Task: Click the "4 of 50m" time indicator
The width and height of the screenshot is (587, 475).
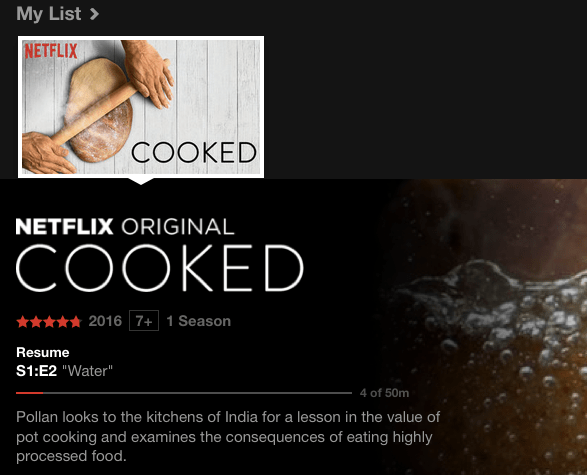Action: (384, 393)
